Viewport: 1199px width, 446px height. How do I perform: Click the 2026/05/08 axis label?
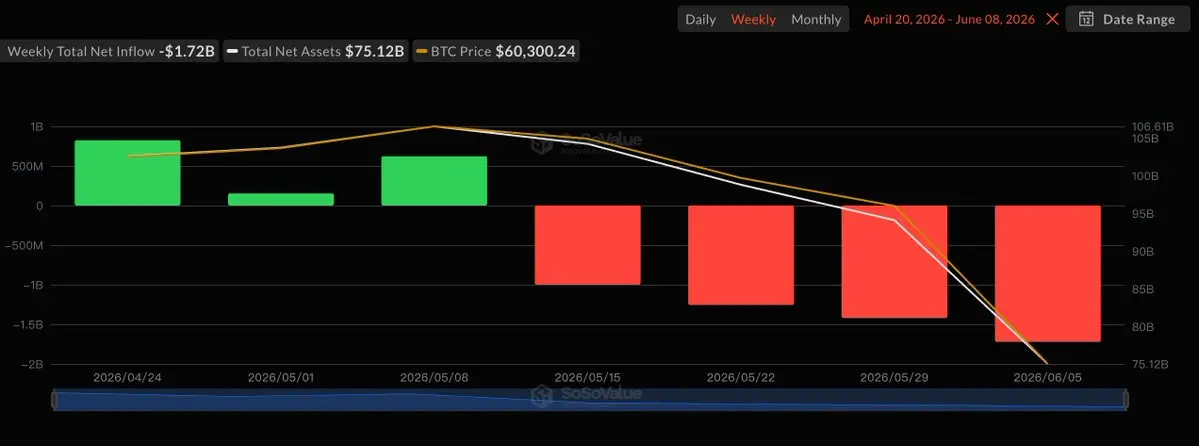click(x=434, y=377)
